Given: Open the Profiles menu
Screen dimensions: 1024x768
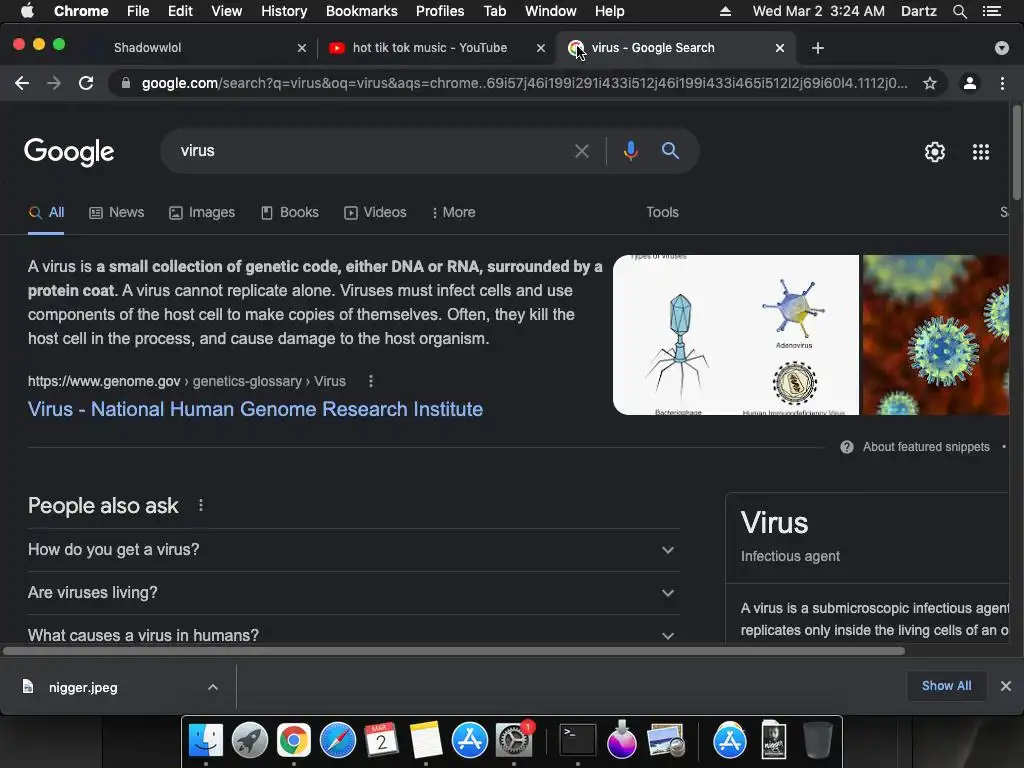Looking at the screenshot, I should [x=440, y=11].
